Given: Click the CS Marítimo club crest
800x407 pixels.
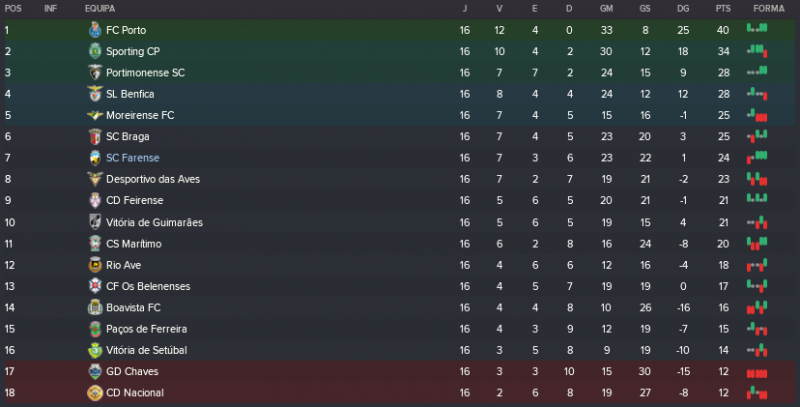Looking at the screenshot, I should [x=95, y=243].
